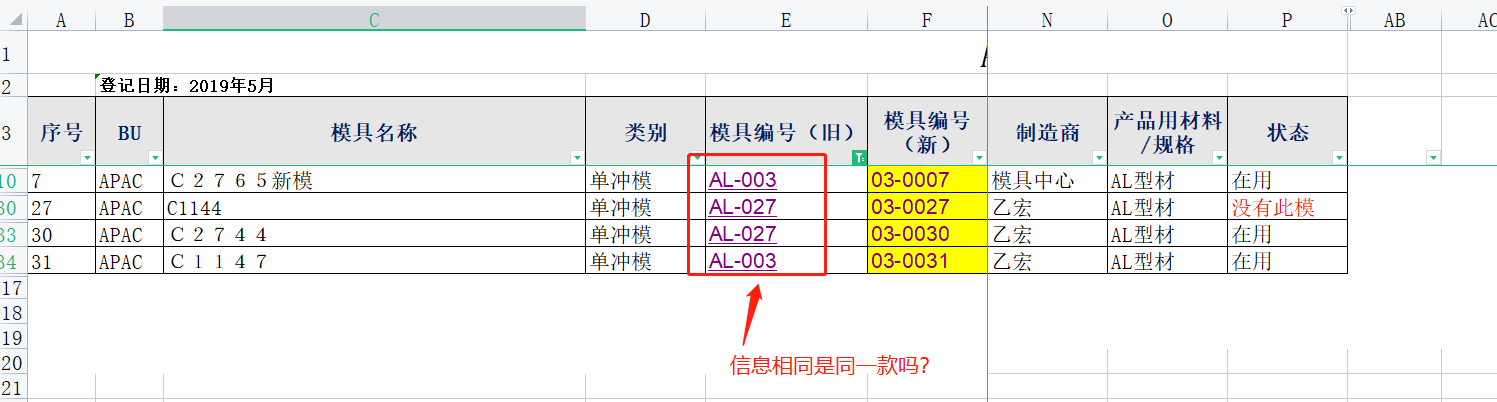Select column N header
1497x402 pixels.
(1047, 19)
